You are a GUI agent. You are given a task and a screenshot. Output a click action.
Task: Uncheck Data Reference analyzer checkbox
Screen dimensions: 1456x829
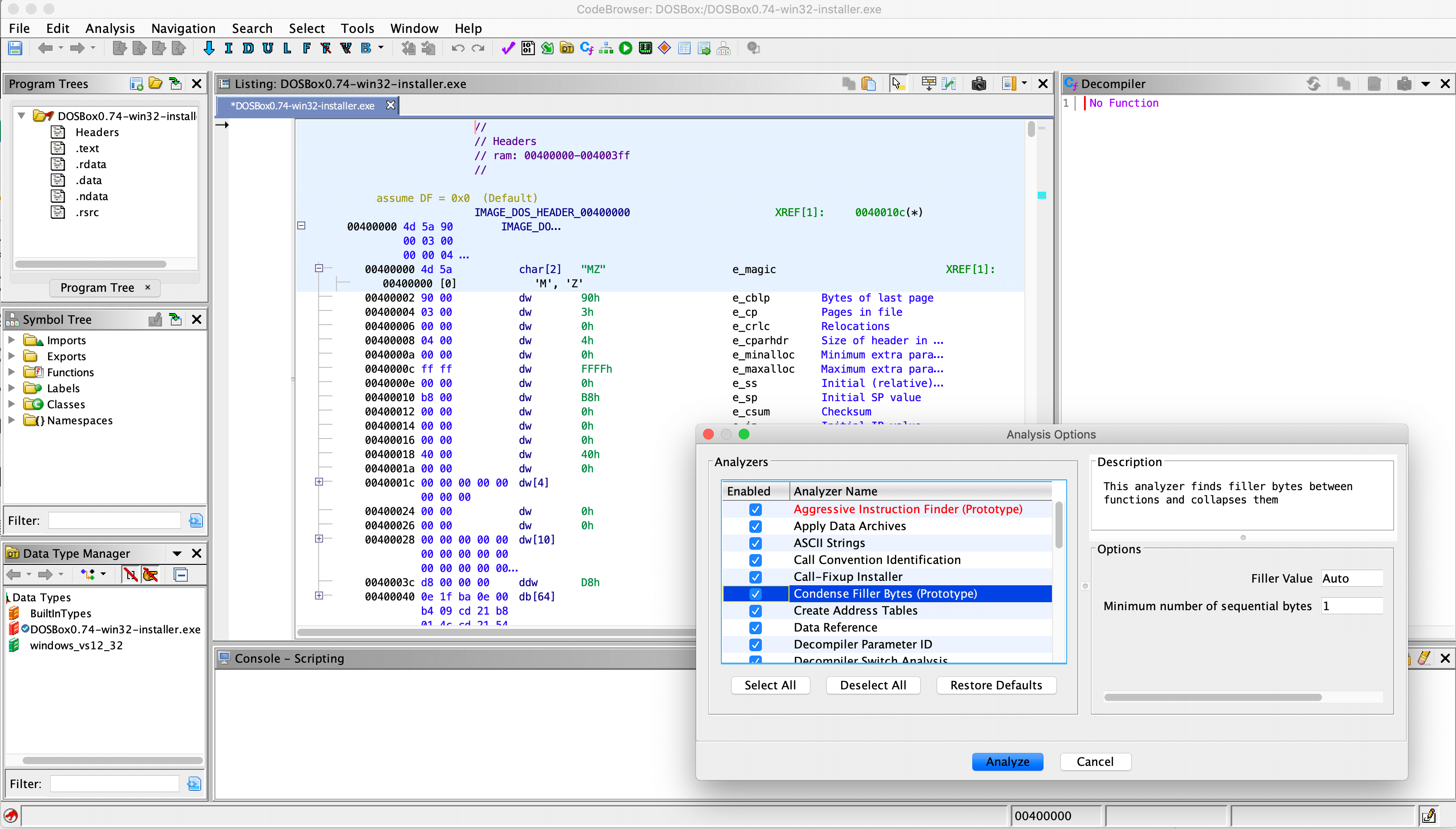click(x=755, y=628)
